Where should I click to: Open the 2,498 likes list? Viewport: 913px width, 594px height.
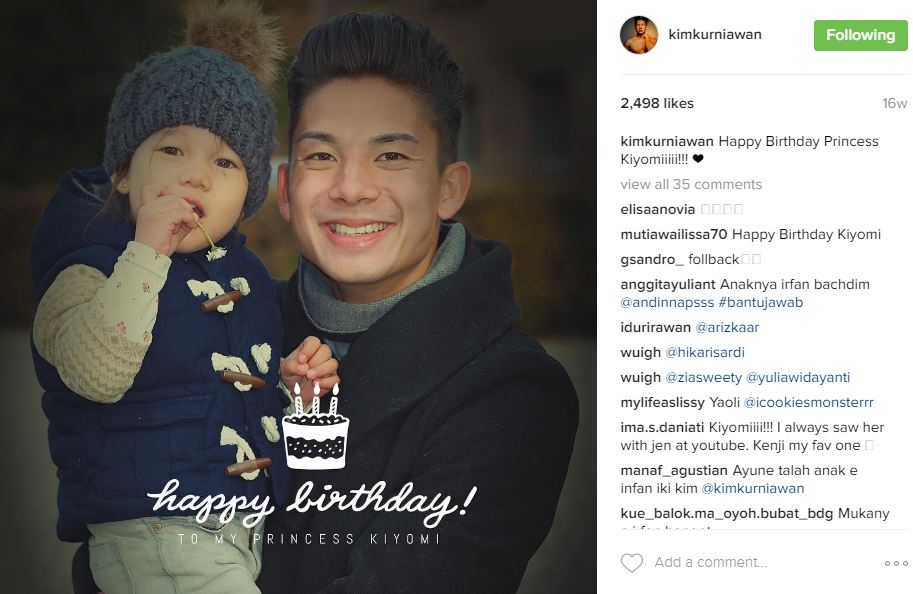657,103
